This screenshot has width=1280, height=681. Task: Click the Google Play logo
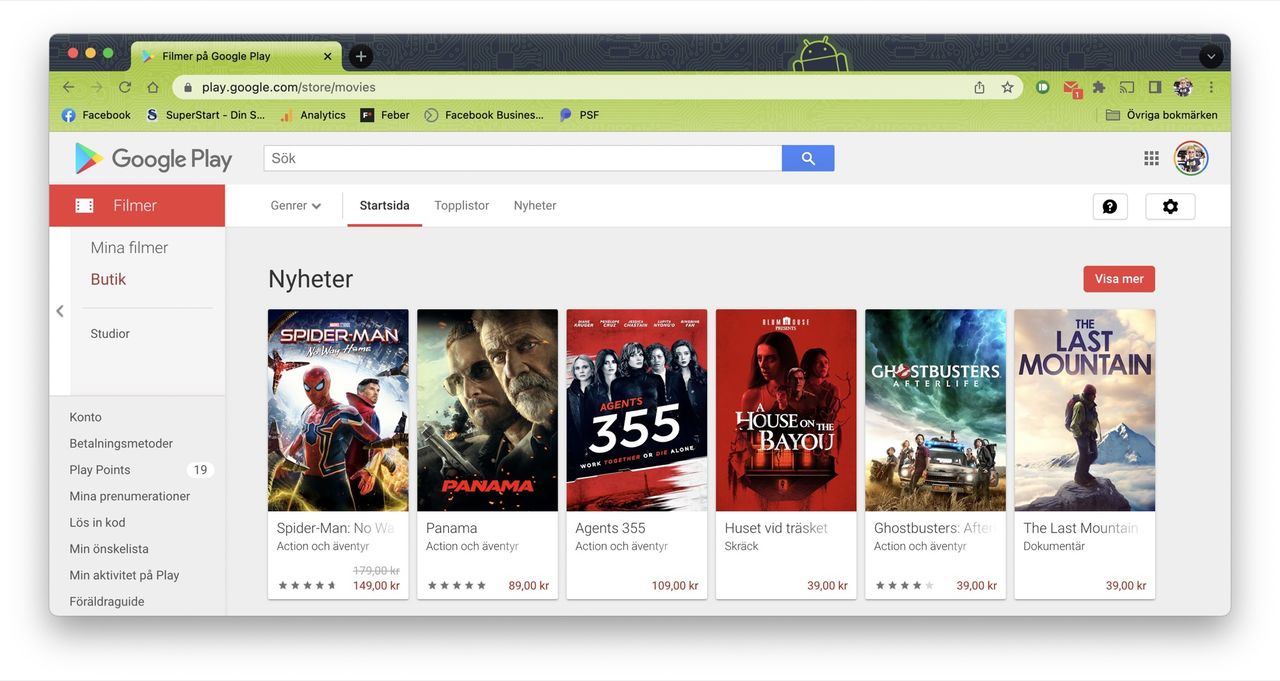coord(152,158)
